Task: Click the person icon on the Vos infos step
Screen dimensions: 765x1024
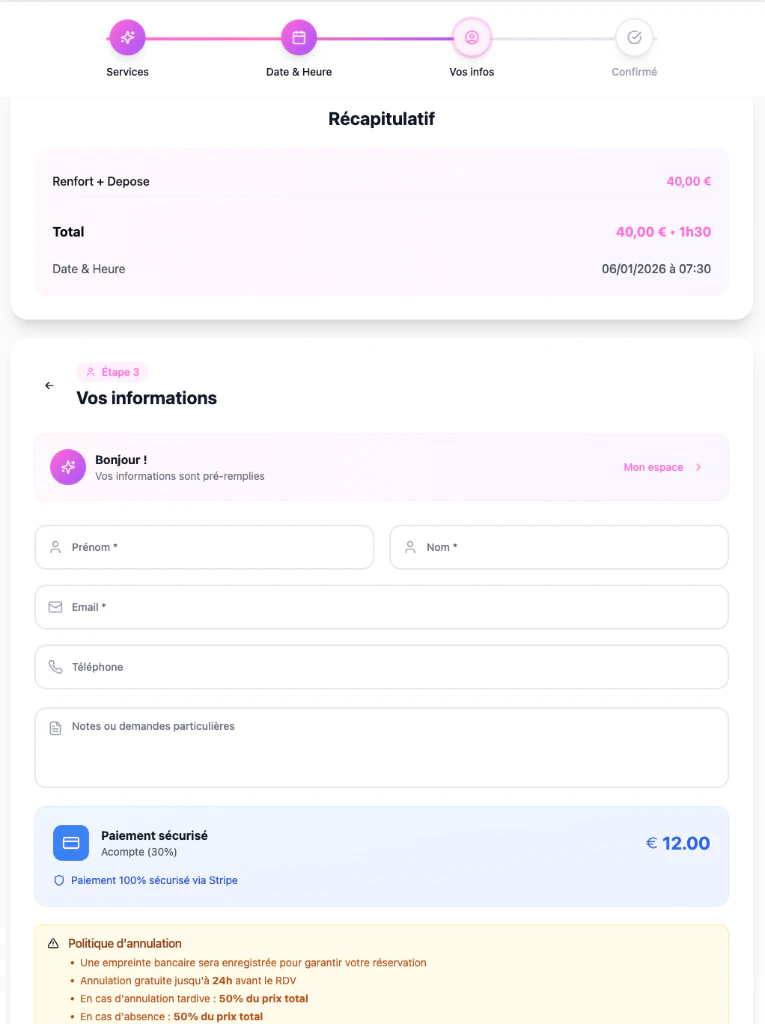Action: pyautogui.click(x=471, y=37)
